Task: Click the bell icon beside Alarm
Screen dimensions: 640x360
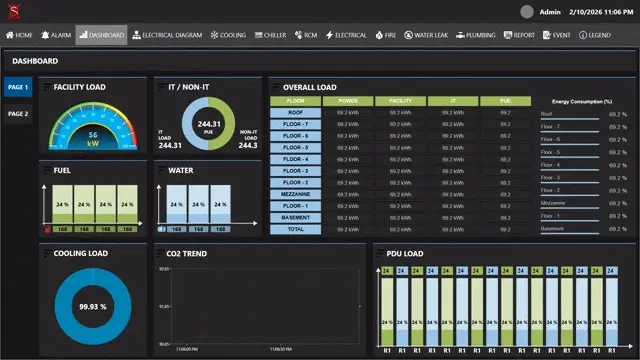Action: (45, 35)
